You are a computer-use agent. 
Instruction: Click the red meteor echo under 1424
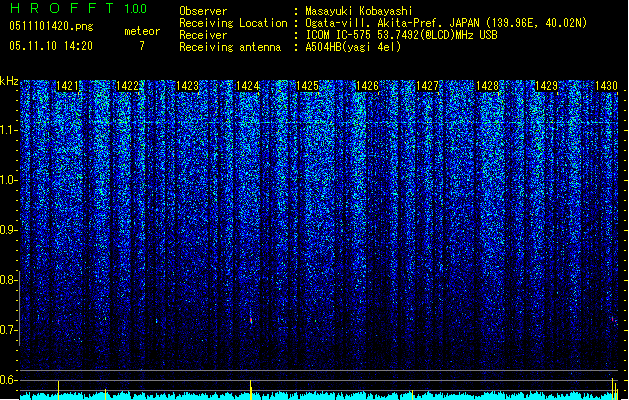[251, 320]
